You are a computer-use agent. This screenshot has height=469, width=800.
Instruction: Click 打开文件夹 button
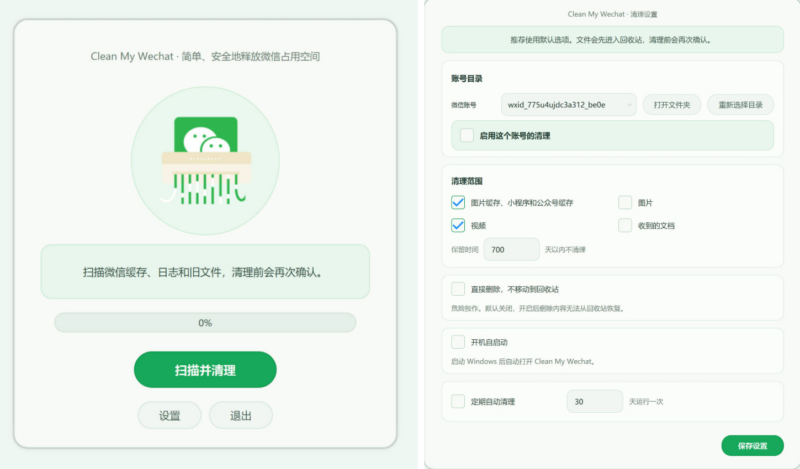click(x=671, y=105)
